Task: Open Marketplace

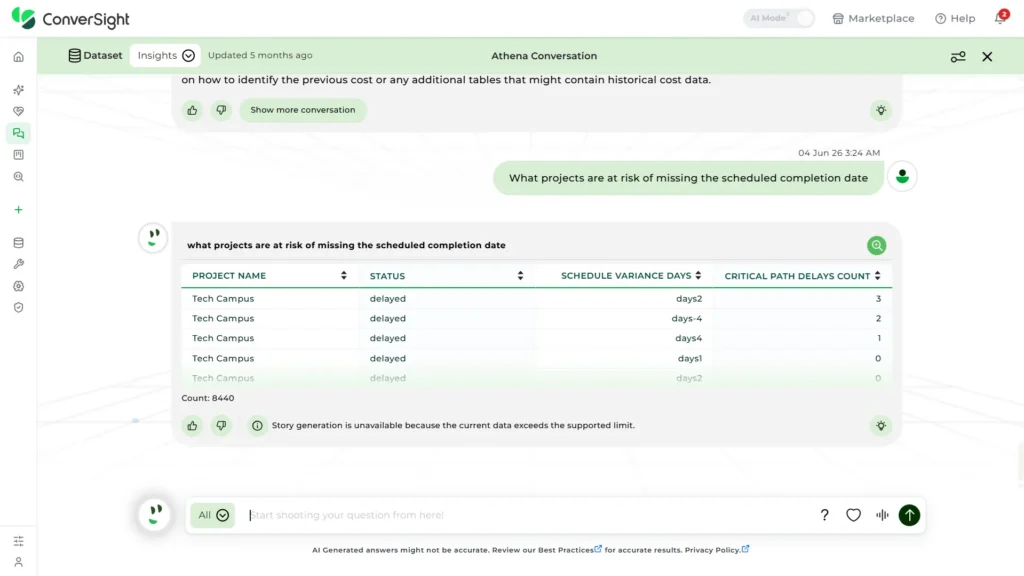Action: 873,18
